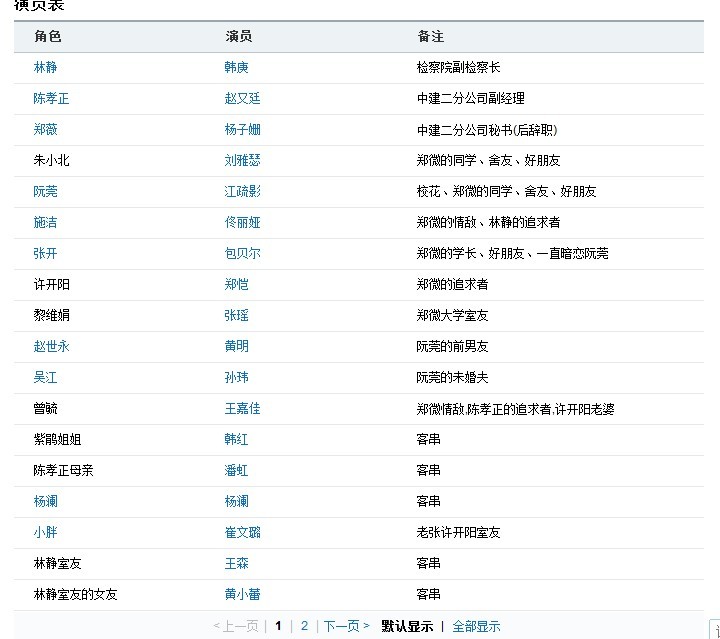
Task: Open 杨澜 link in the actor column
Action: tap(236, 501)
